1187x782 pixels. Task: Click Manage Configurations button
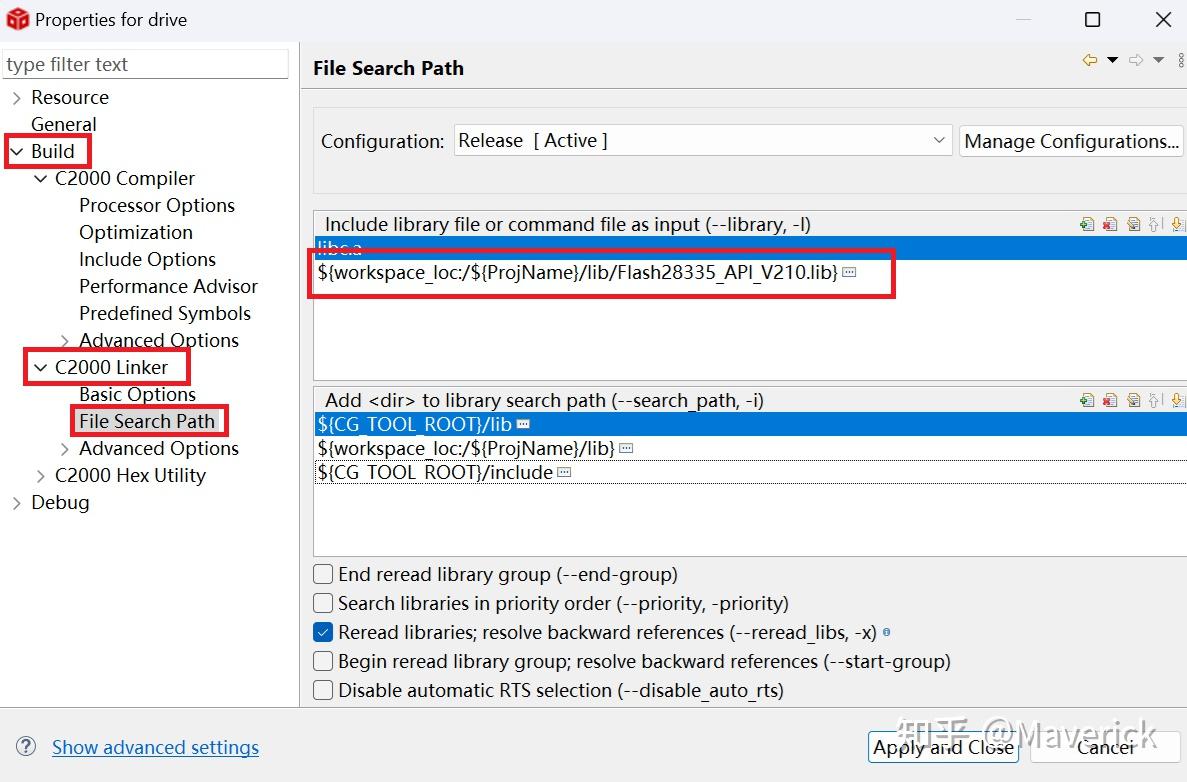point(1071,141)
